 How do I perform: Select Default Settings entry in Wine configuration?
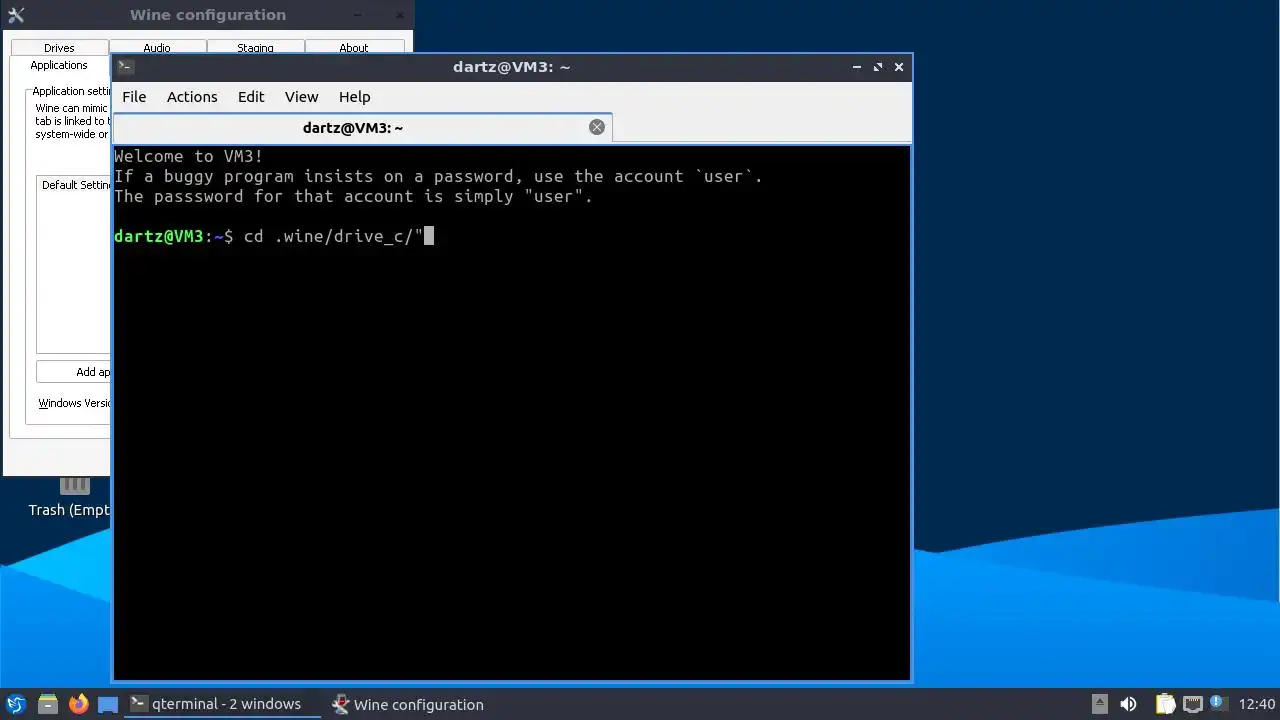pyautogui.click(x=75, y=185)
